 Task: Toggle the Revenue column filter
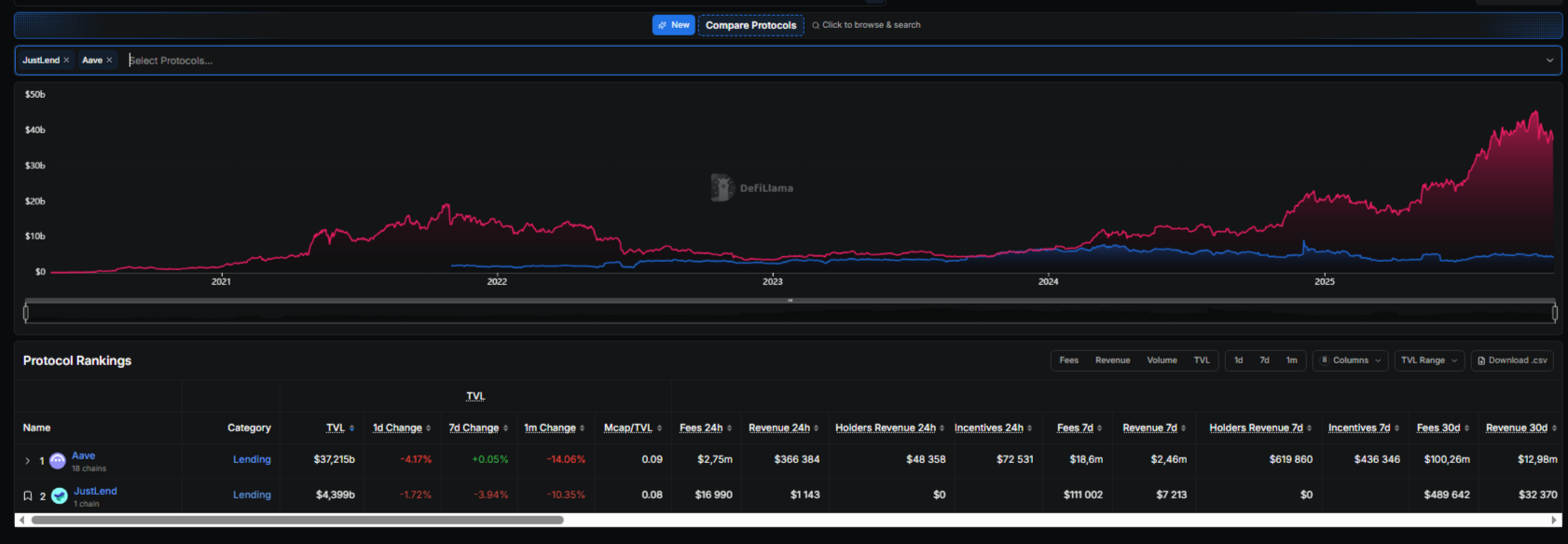click(1112, 360)
